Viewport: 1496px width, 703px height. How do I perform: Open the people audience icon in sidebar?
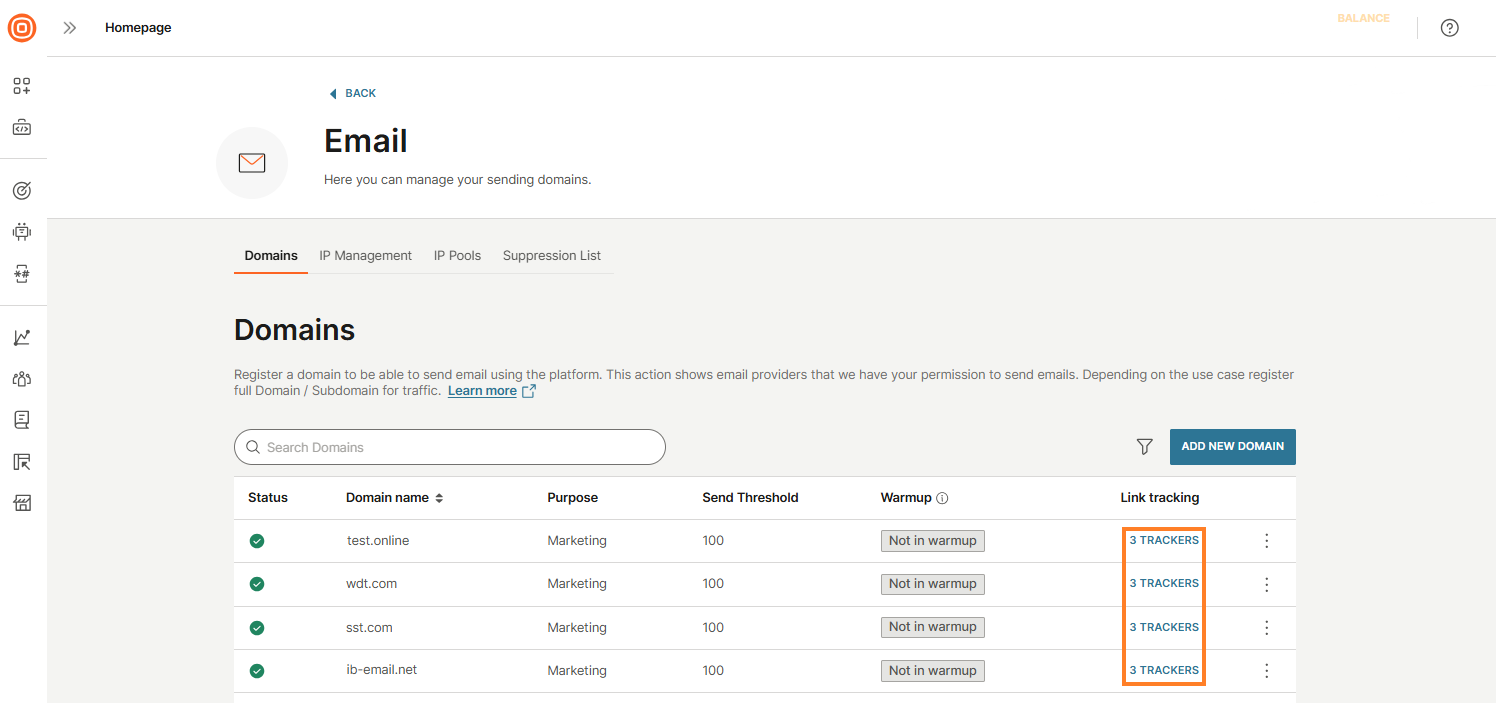[x=21, y=378]
